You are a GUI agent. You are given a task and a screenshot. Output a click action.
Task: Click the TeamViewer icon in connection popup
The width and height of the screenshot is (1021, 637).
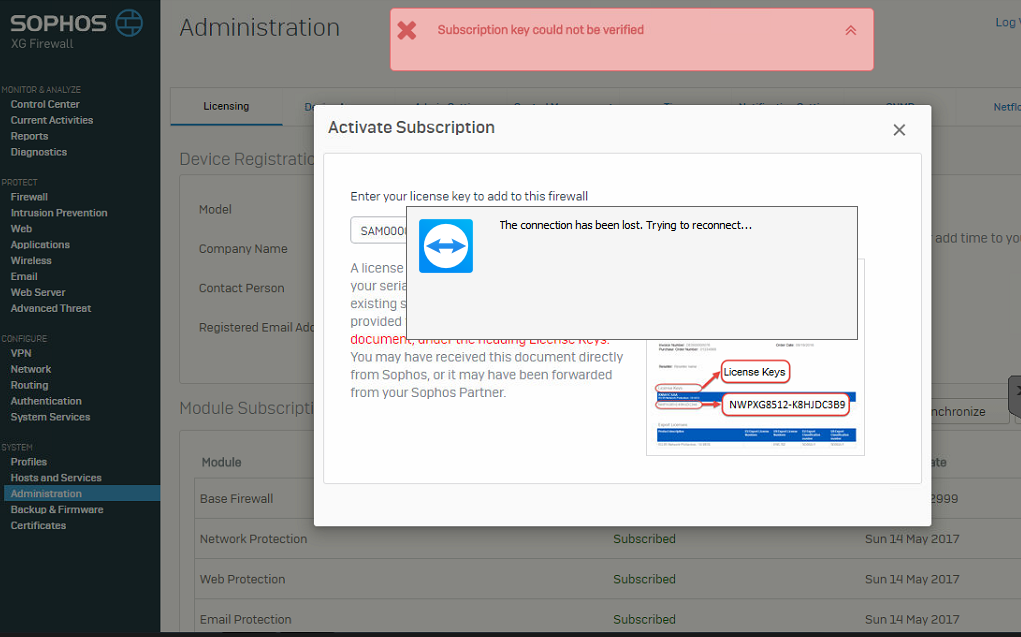[446, 246]
